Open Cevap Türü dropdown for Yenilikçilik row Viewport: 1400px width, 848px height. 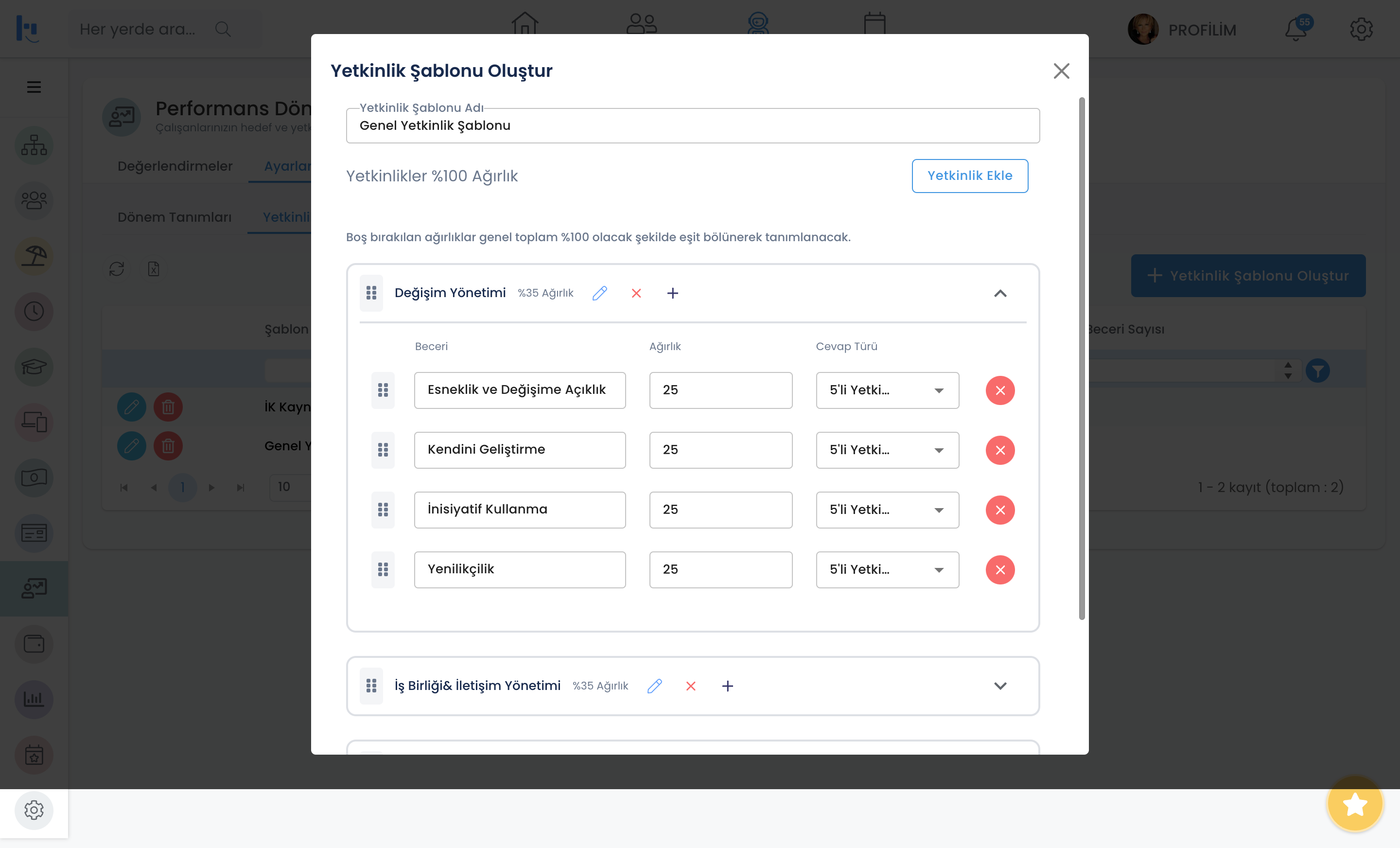[887, 569]
